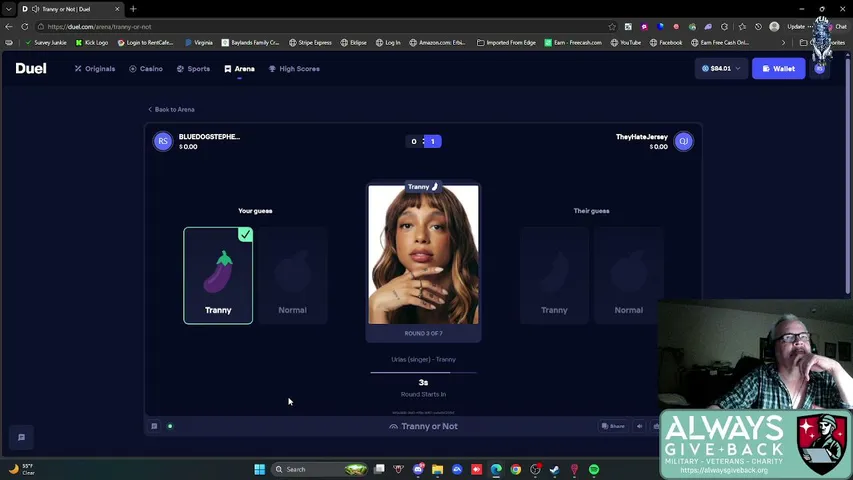Open the game chat icon in bottom bar
This screenshot has width=853, height=480.
[154, 426]
